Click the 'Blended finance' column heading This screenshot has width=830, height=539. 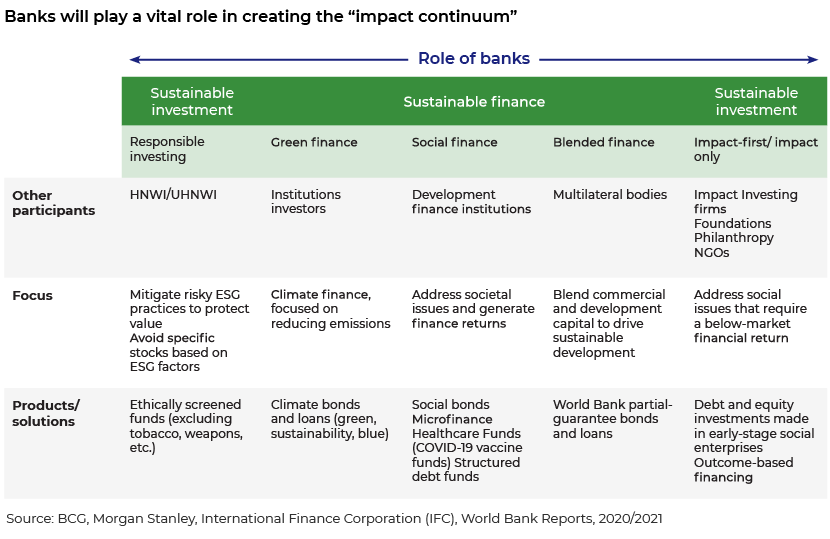click(603, 142)
